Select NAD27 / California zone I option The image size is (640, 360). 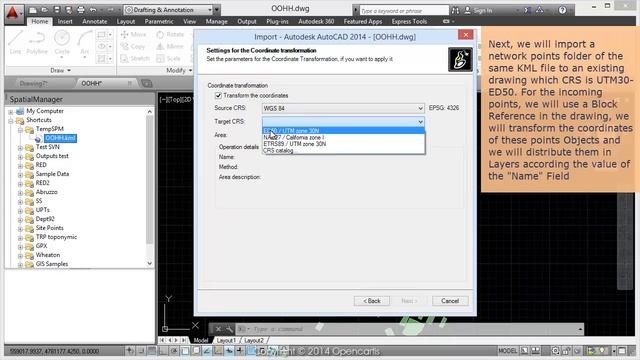click(343, 138)
